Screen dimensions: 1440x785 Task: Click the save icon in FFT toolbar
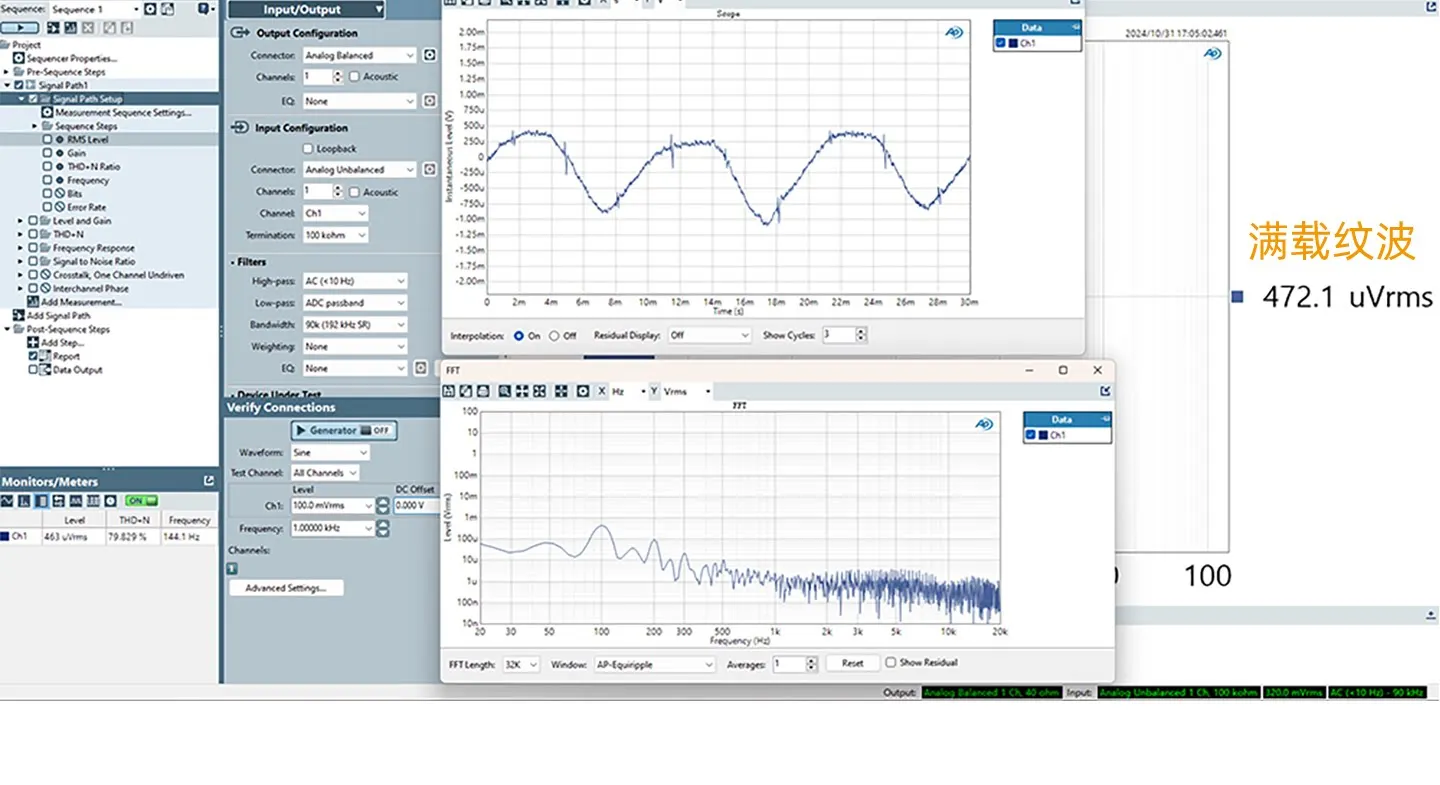(449, 391)
